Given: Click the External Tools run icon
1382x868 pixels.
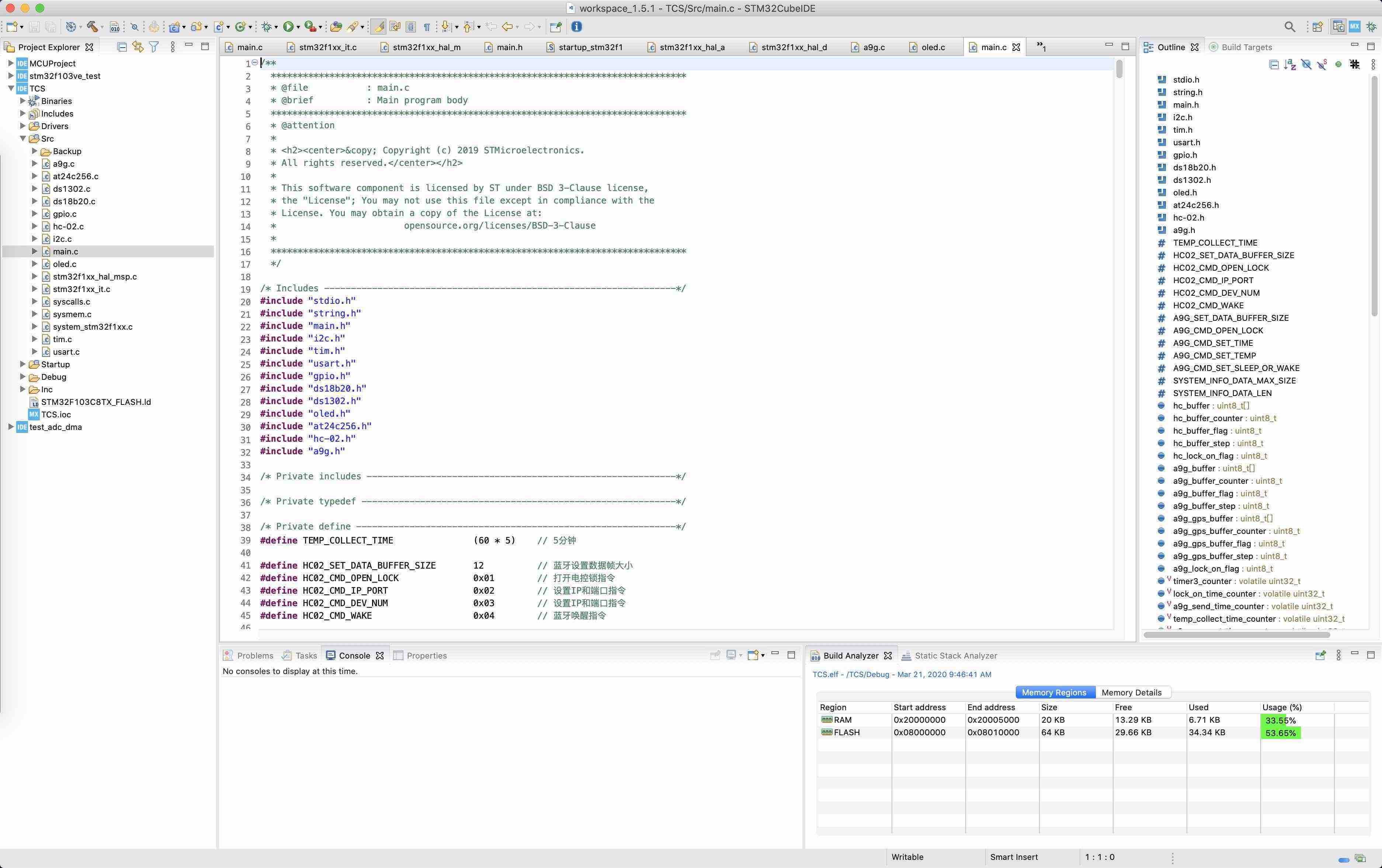Looking at the screenshot, I should pyautogui.click(x=310, y=27).
